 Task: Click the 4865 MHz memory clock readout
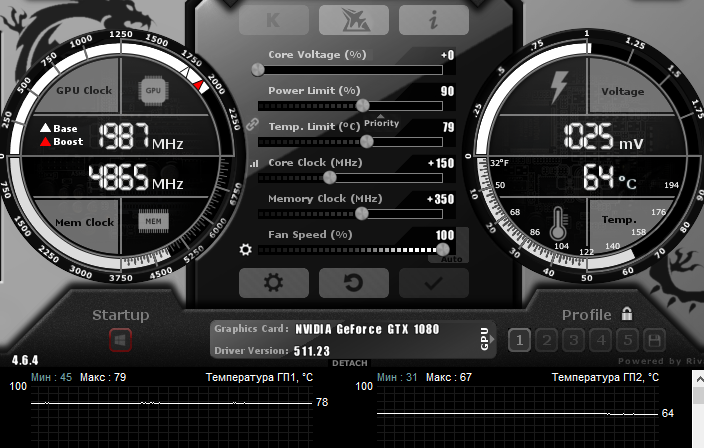pos(136,177)
